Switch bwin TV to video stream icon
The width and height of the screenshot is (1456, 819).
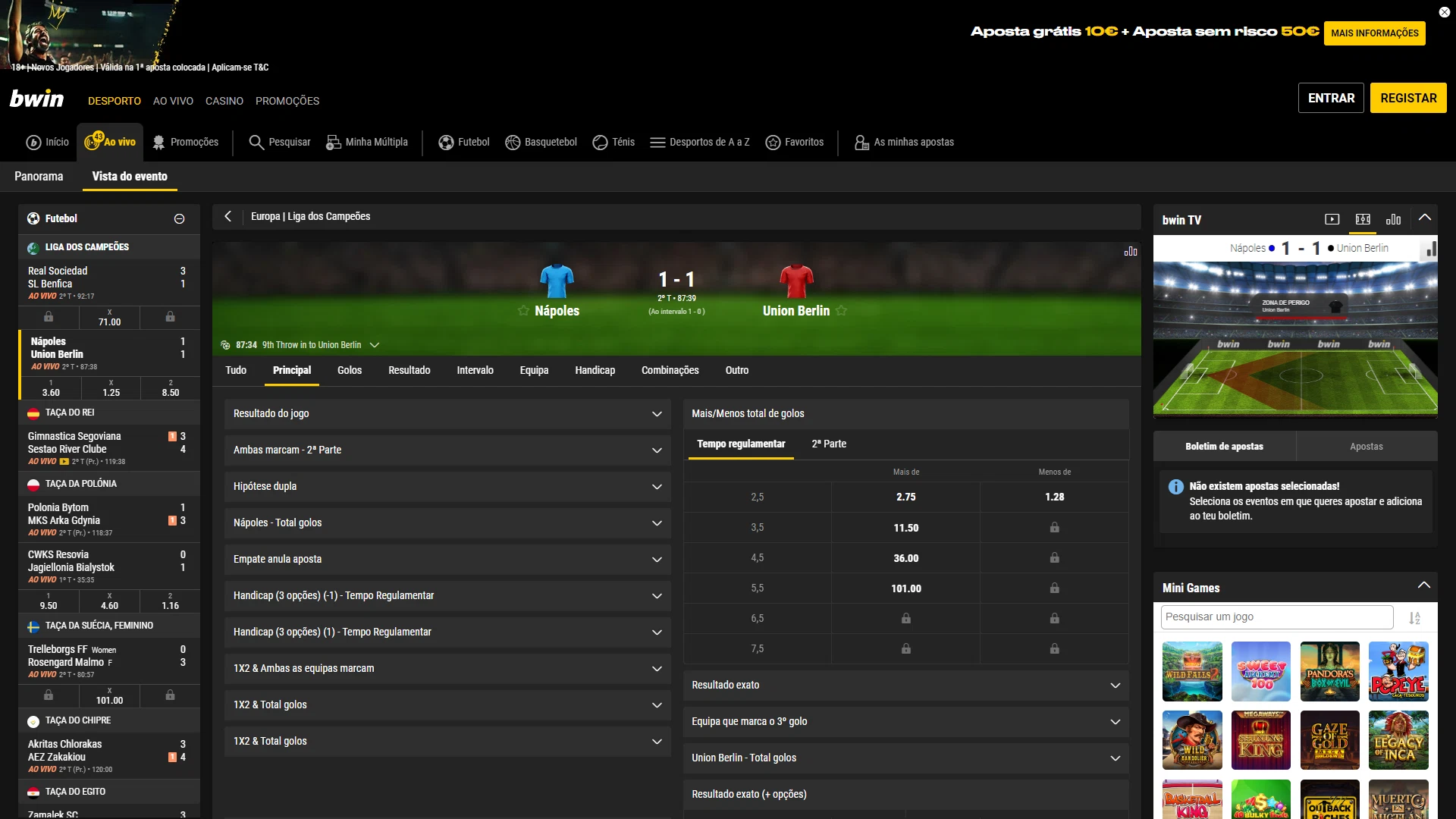point(1332,220)
